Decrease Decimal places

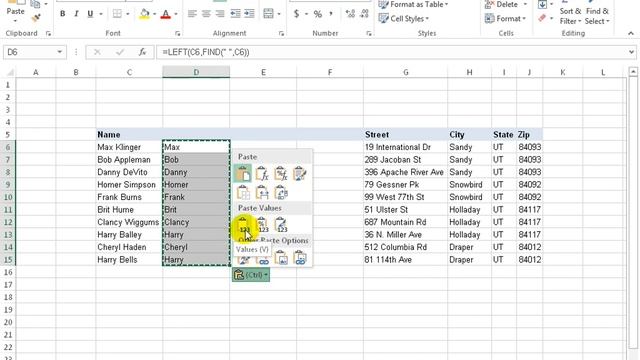click(364, 14)
